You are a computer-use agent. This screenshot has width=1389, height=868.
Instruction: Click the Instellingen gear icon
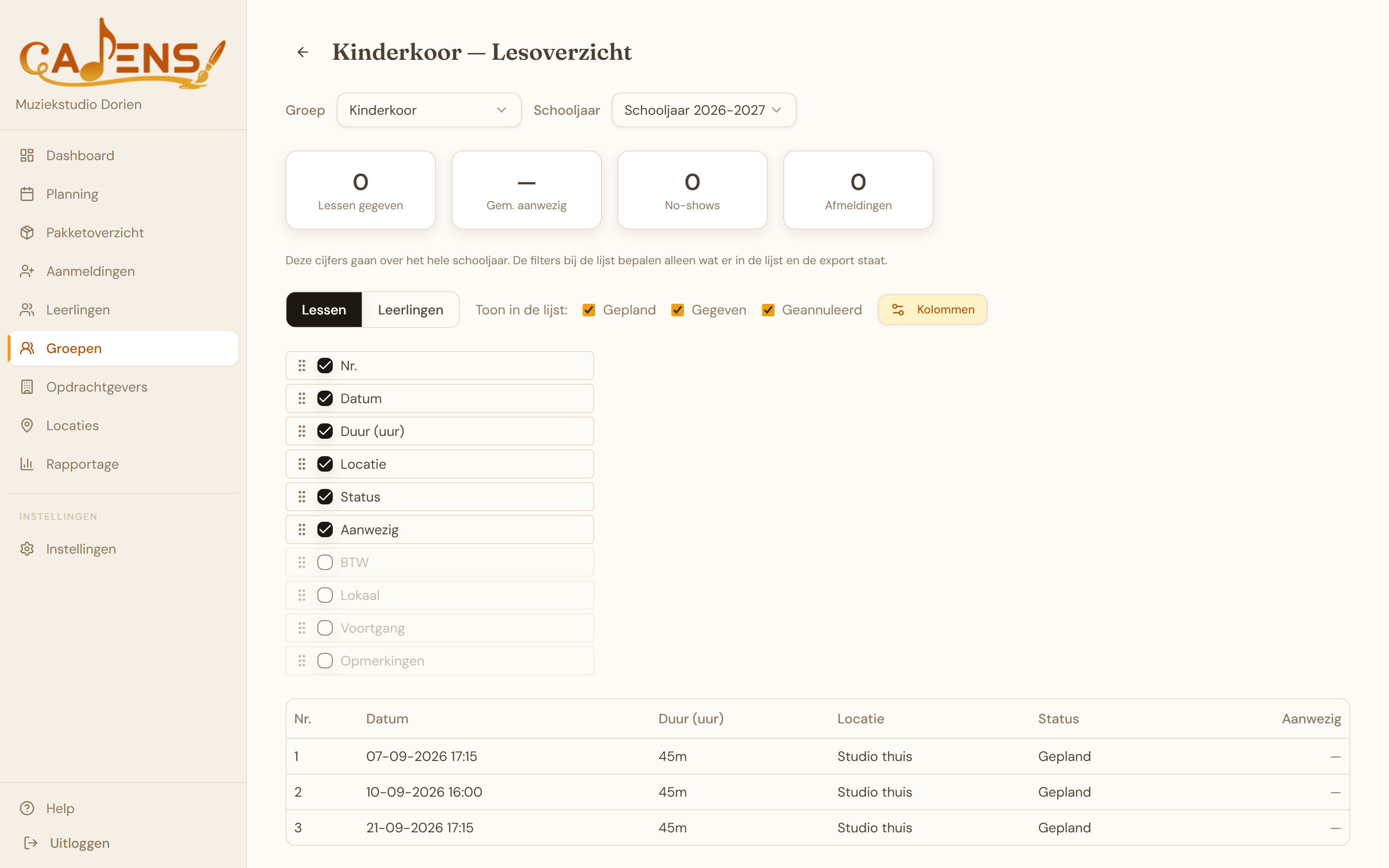coord(27,549)
